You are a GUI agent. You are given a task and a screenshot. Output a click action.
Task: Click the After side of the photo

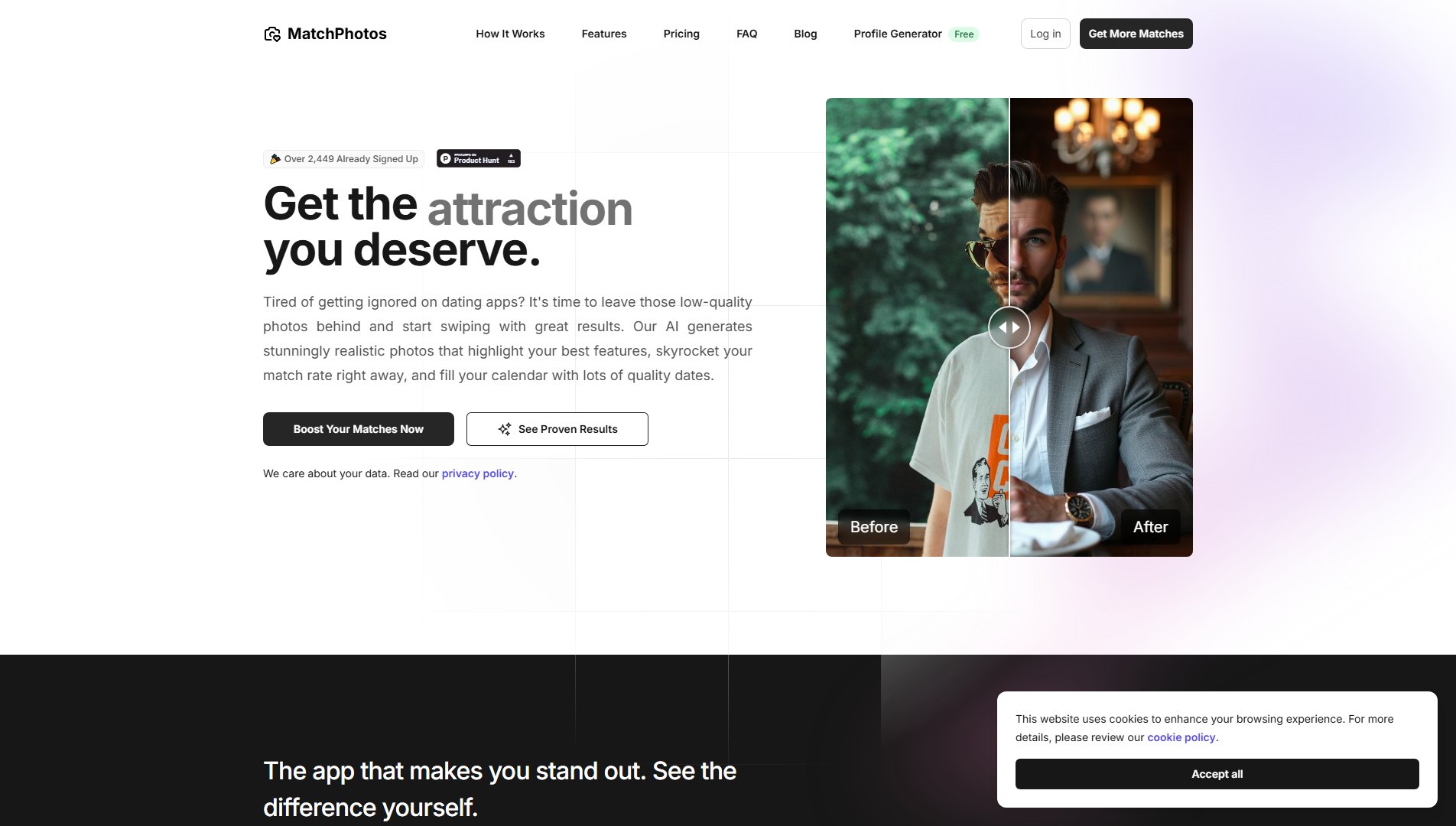point(1101,327)
